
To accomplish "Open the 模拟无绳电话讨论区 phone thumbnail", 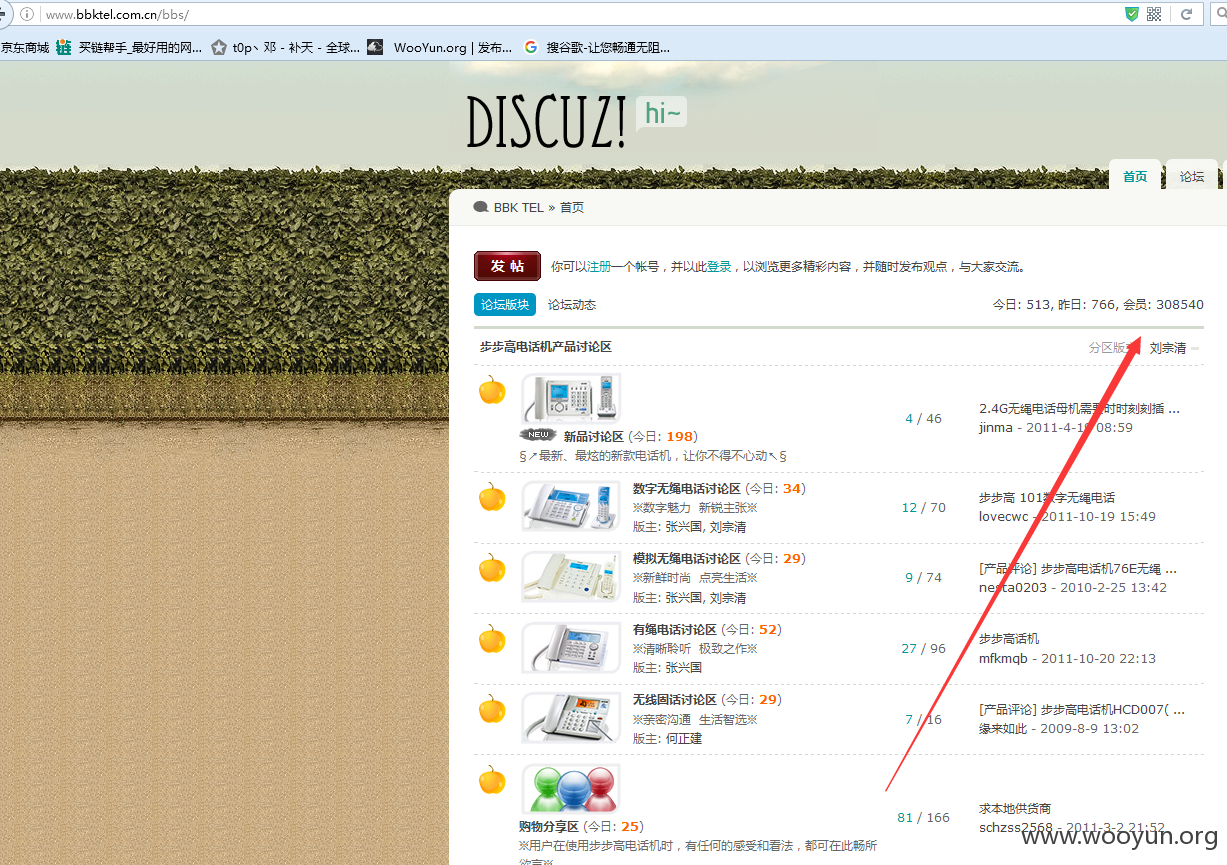I will (x=571, y=577).
